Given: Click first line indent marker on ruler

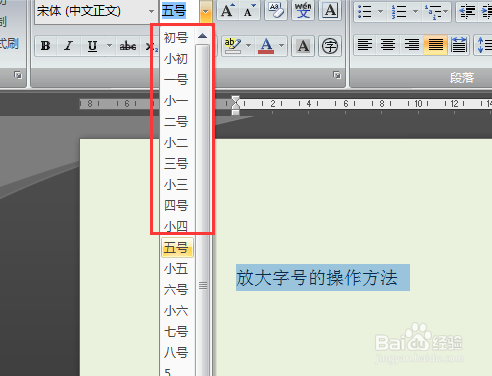Looking at the screenshot, I should [235, 100].
